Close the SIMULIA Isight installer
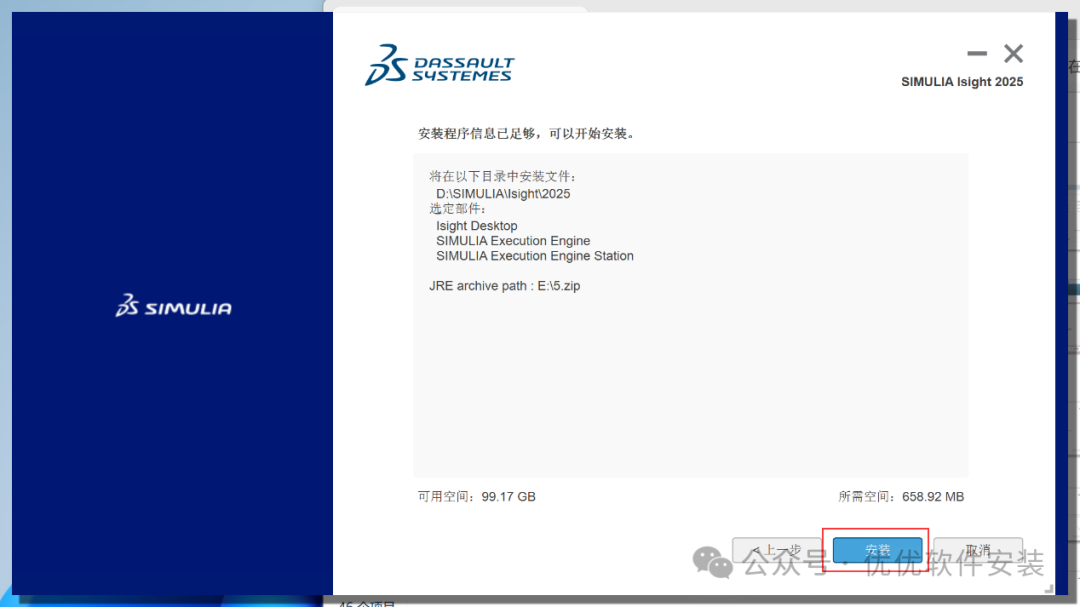 pos(1013,54)
